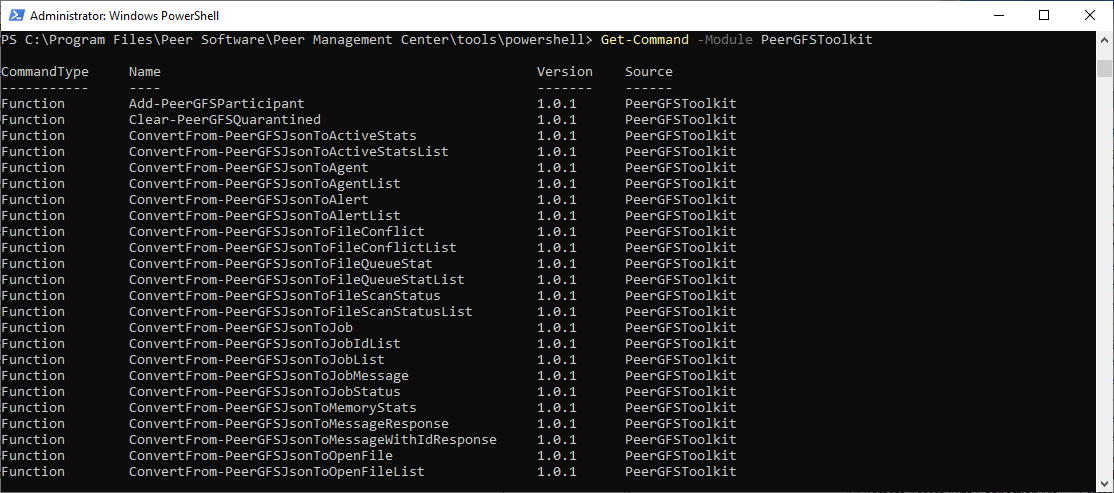This screenshot has width=1114, height=493.
Task: Click the Add-PeerGFSParticipant function name
Action: pos(217,104)
